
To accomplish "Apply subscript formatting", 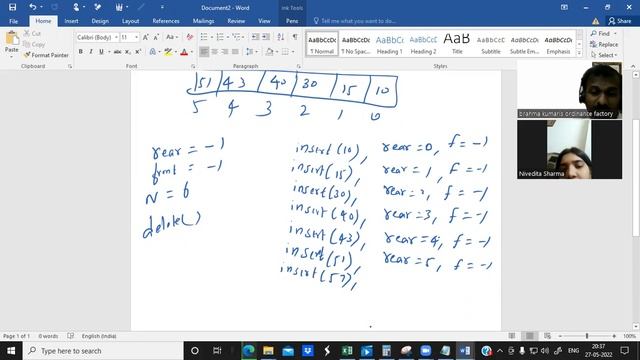I will click(128, 52).
